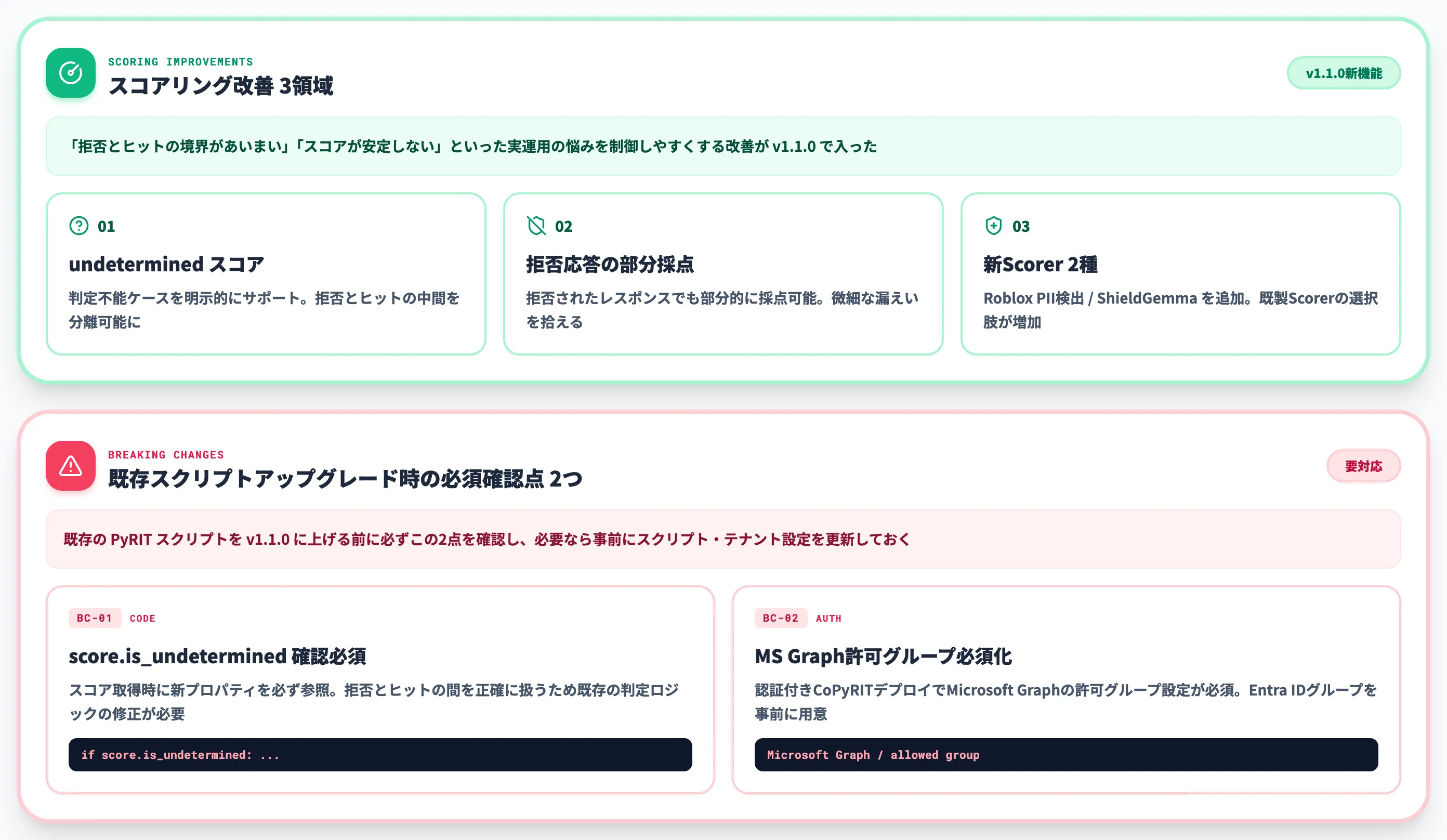Click the title score.is_undetermined 確認必須
The width and height of the screenshot is (1447, 840).
(217, 655)
